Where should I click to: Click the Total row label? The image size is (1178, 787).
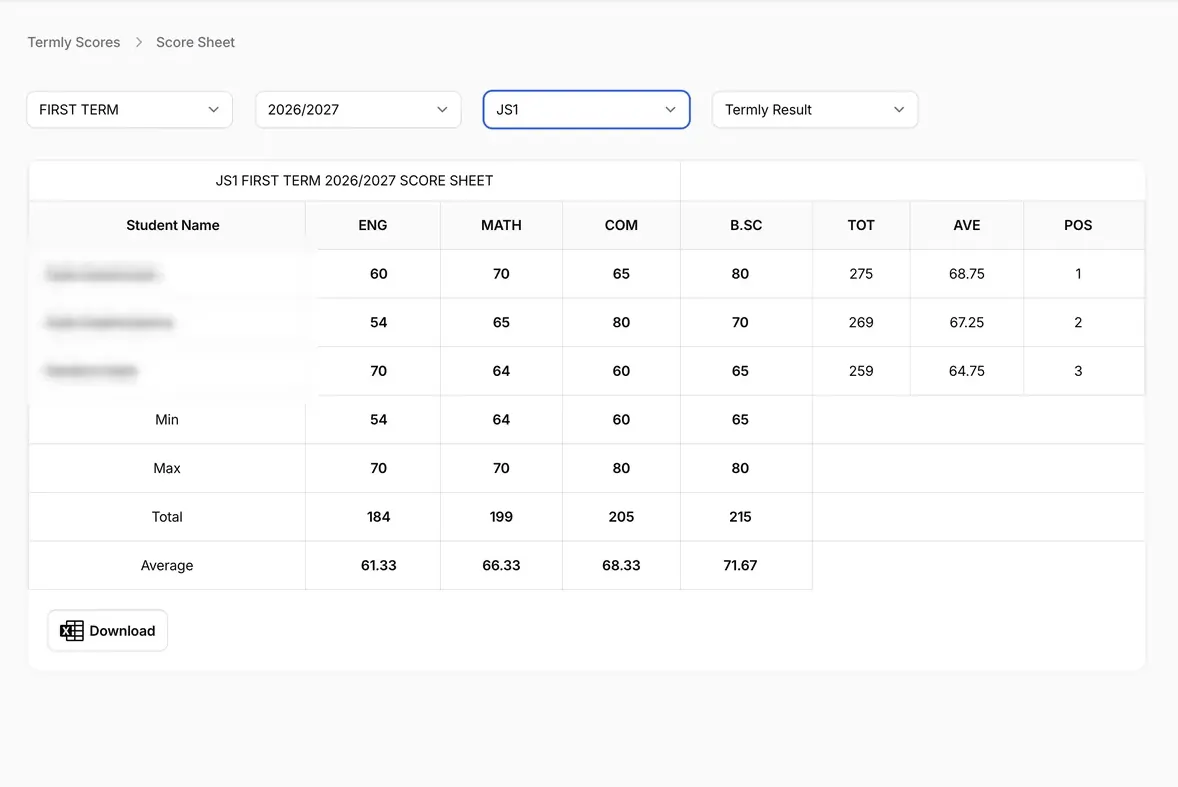pos(167,517)
